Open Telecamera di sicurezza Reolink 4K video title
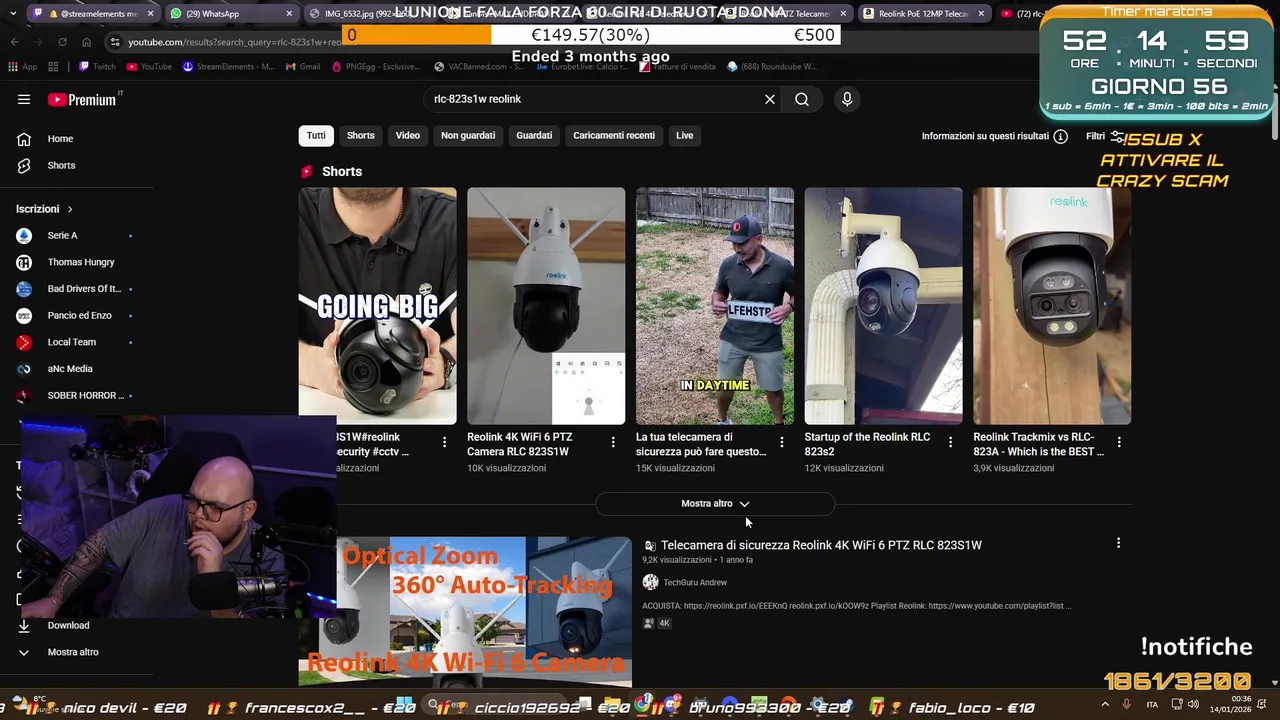The image size is (1280, 720). [821, 545]
